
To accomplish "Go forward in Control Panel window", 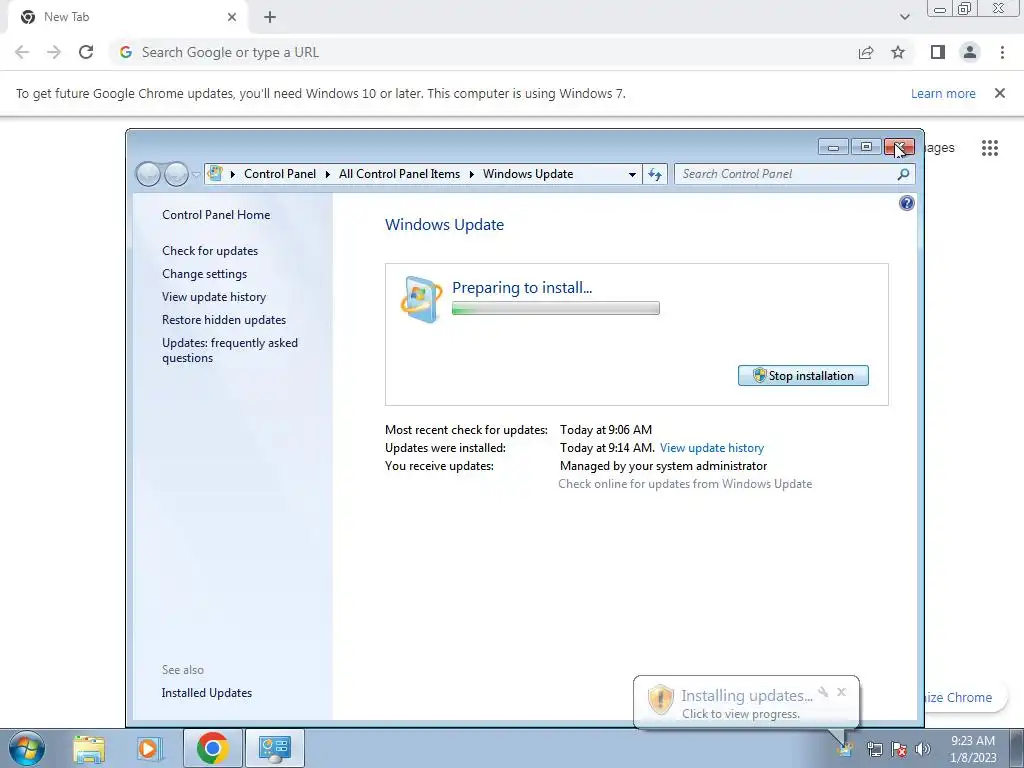I will point(176,174).
